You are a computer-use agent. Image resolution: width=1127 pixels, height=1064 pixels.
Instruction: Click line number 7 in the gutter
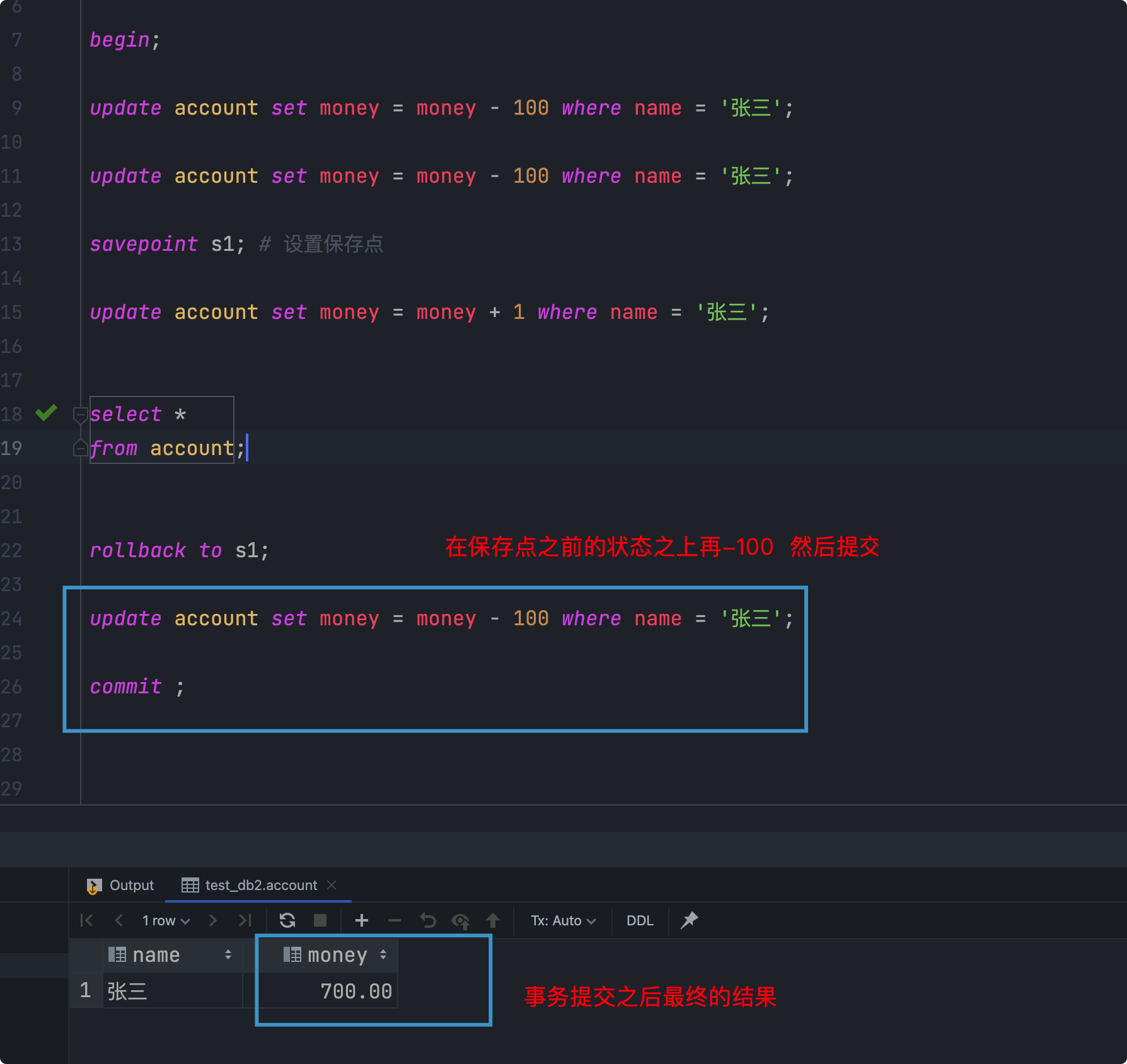pos(16,40)
